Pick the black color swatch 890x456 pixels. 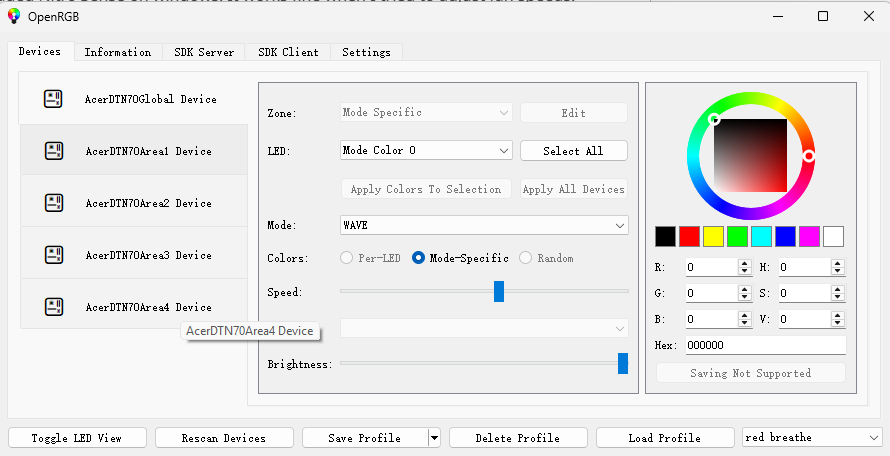[666, 236]
